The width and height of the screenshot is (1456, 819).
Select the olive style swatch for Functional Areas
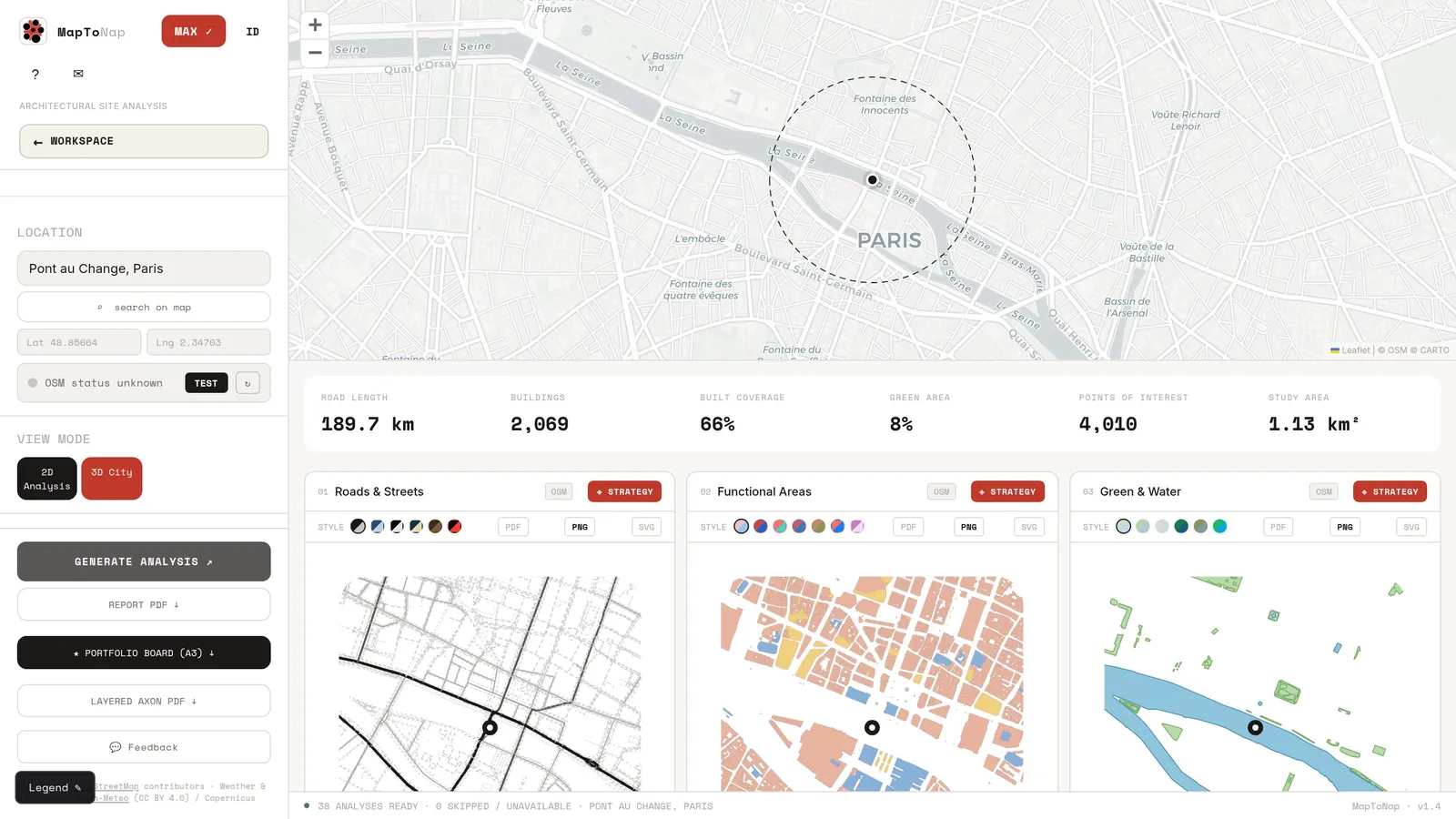click(818, 526)
